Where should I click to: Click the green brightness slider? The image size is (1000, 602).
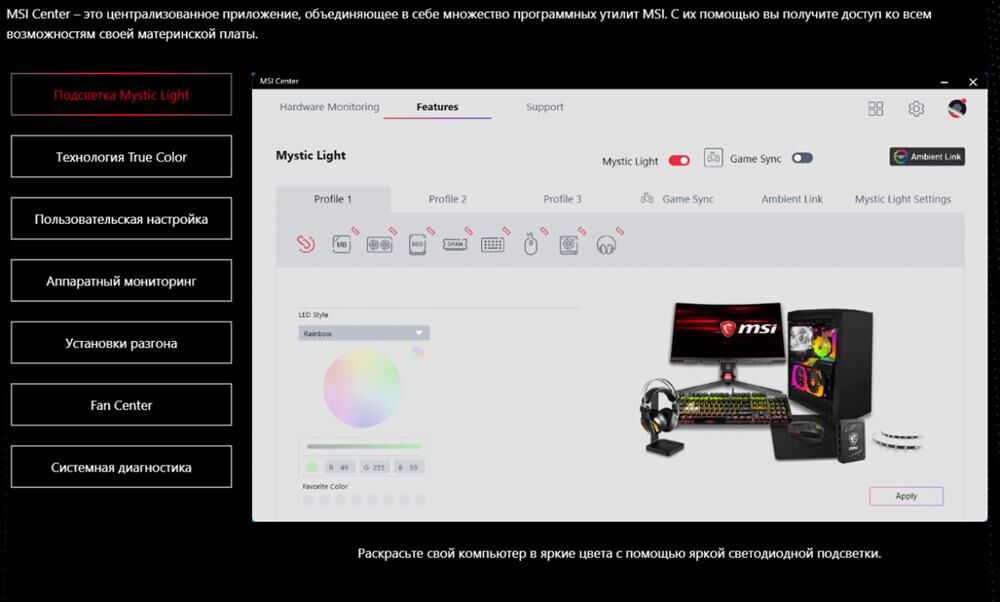click(364, 446)
